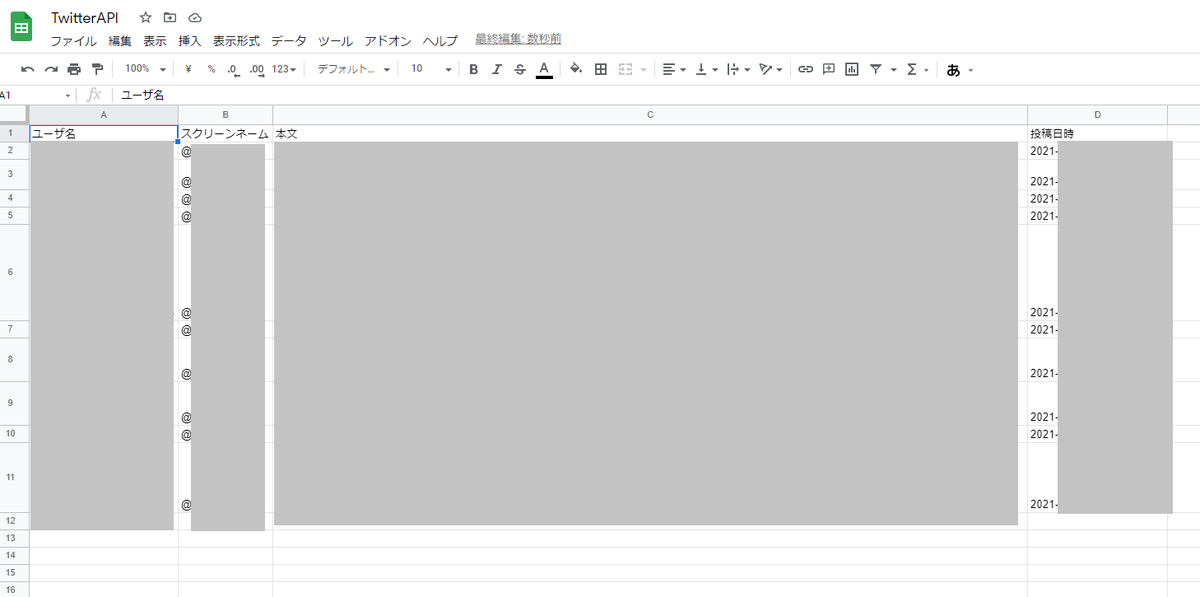Increase decimal places

click(257, 69)
